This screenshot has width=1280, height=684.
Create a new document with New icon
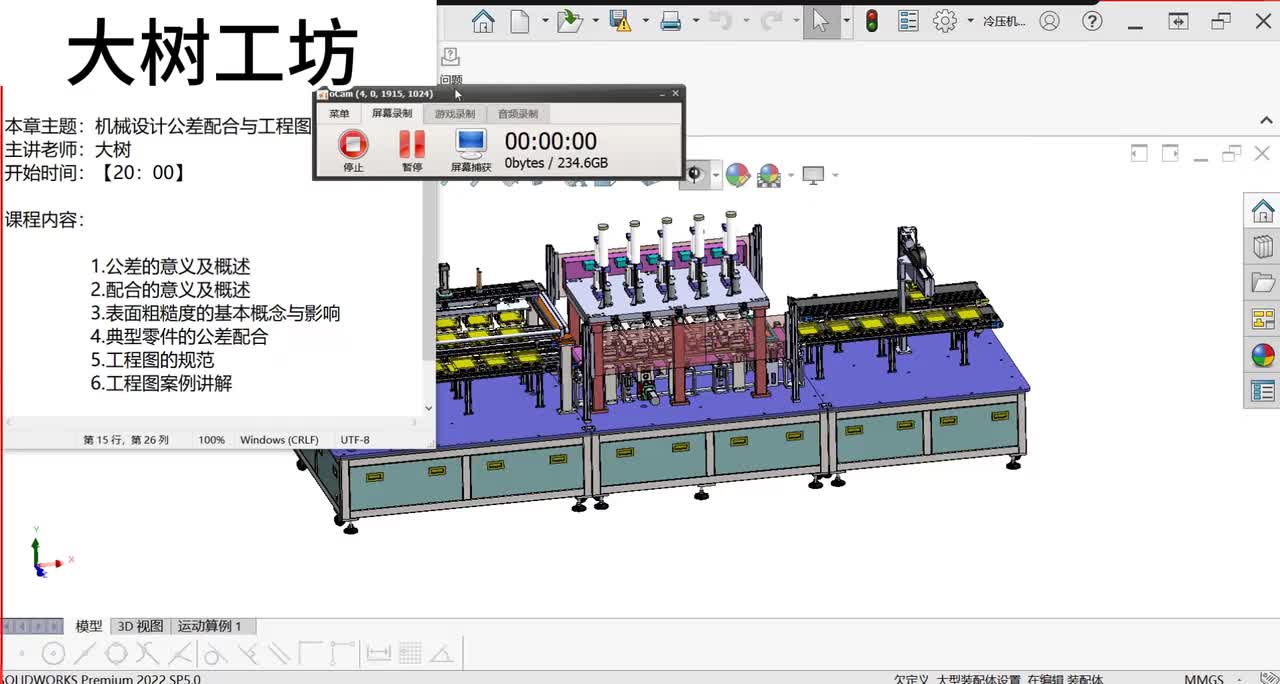tap(520, 20)
